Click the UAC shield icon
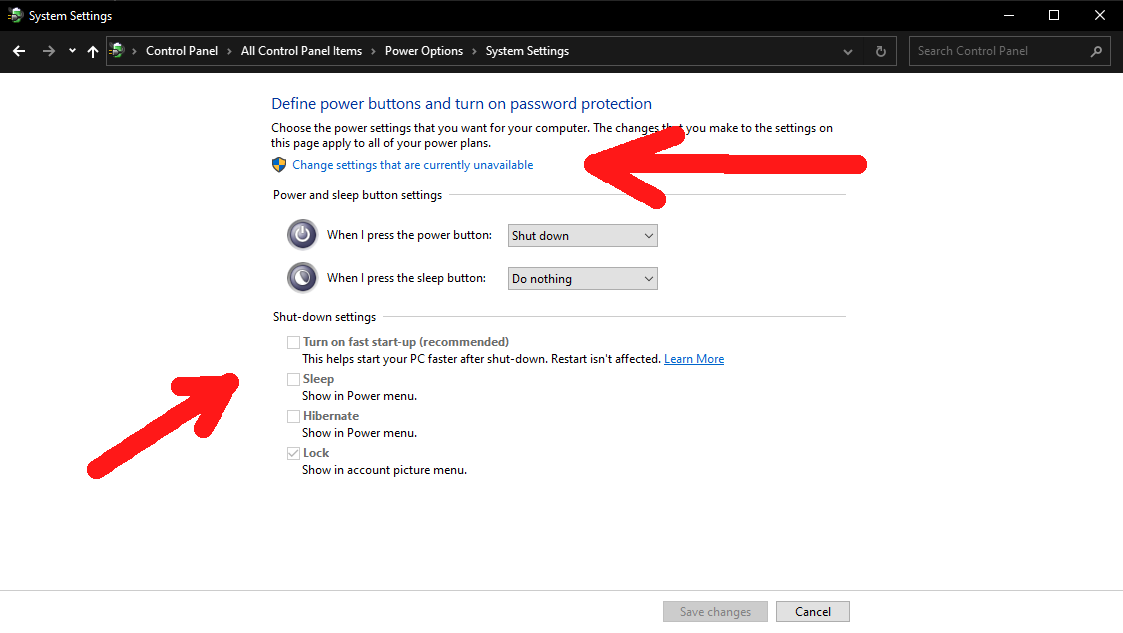 point(279,165)
